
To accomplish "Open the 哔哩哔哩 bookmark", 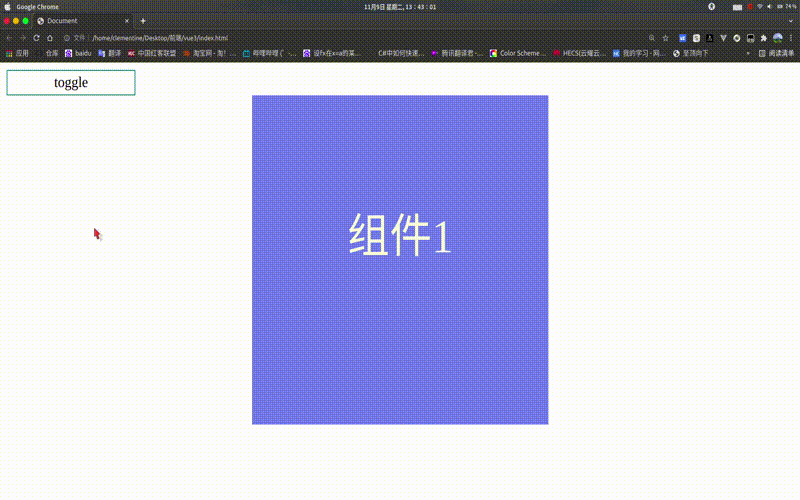I will click(x=269, y=53).
